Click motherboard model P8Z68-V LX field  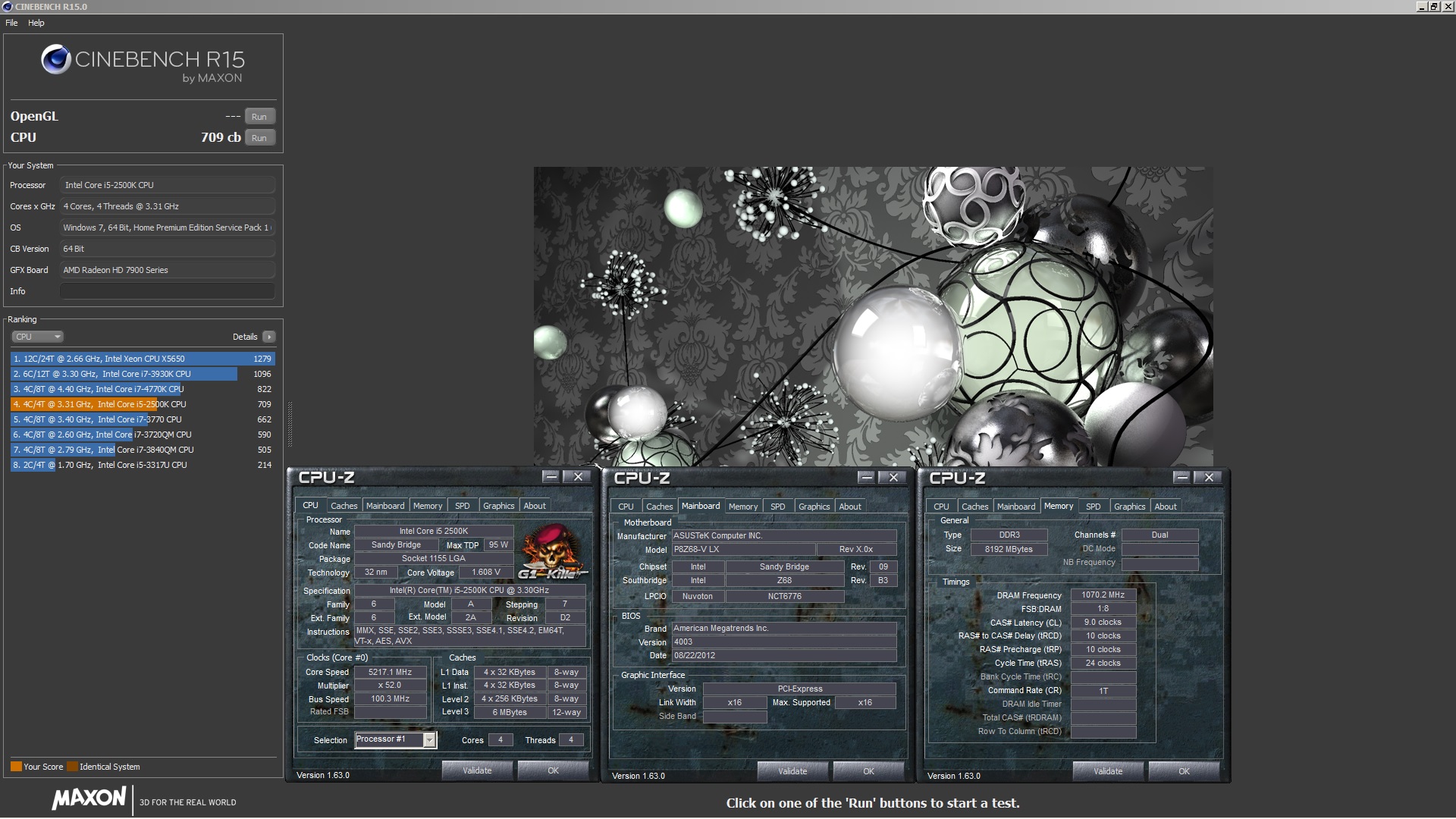point(744,550)
